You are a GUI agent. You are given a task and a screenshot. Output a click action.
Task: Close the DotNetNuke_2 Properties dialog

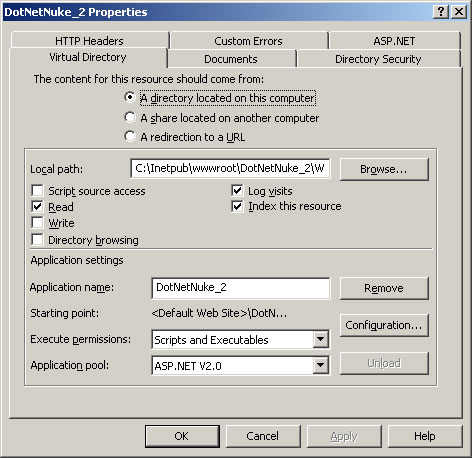click(459, 12)
